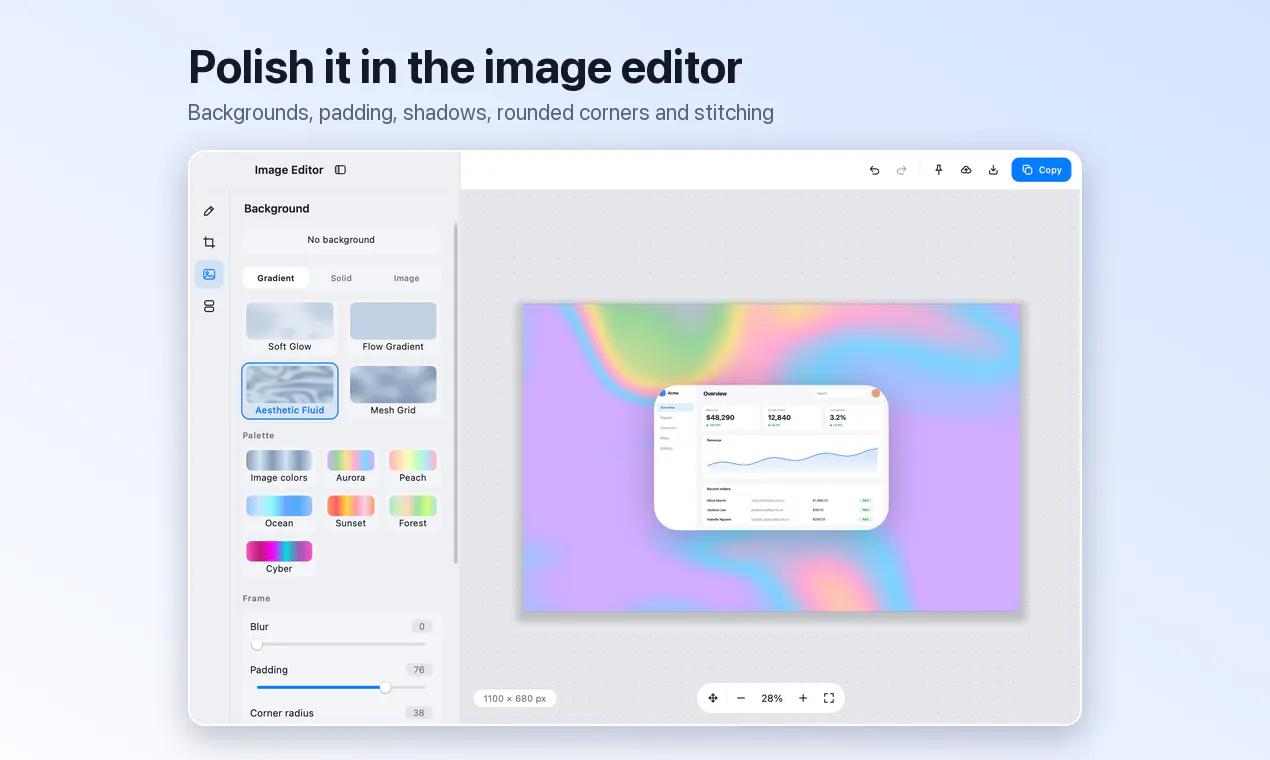This screenshot has height=760, width=1270.
Task: Click the Padding slider handle
Action: pos(385,687)
